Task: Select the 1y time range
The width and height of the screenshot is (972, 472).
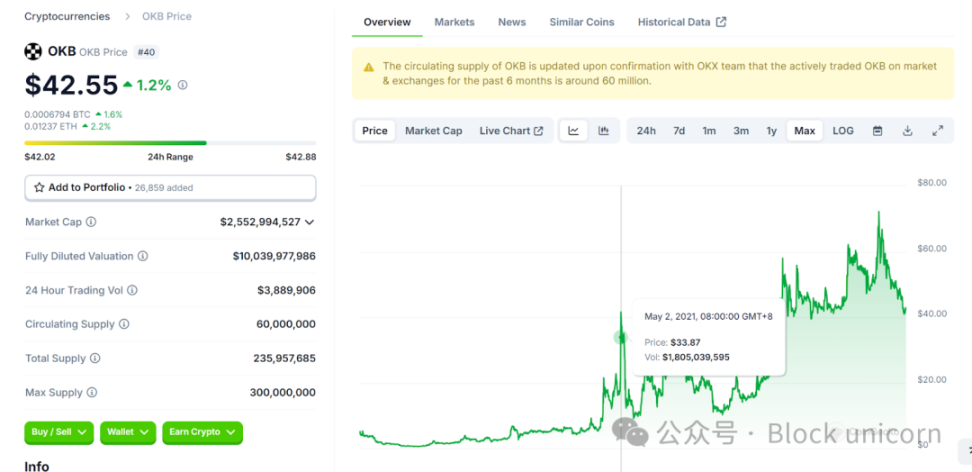Action: tap(771, 131)
